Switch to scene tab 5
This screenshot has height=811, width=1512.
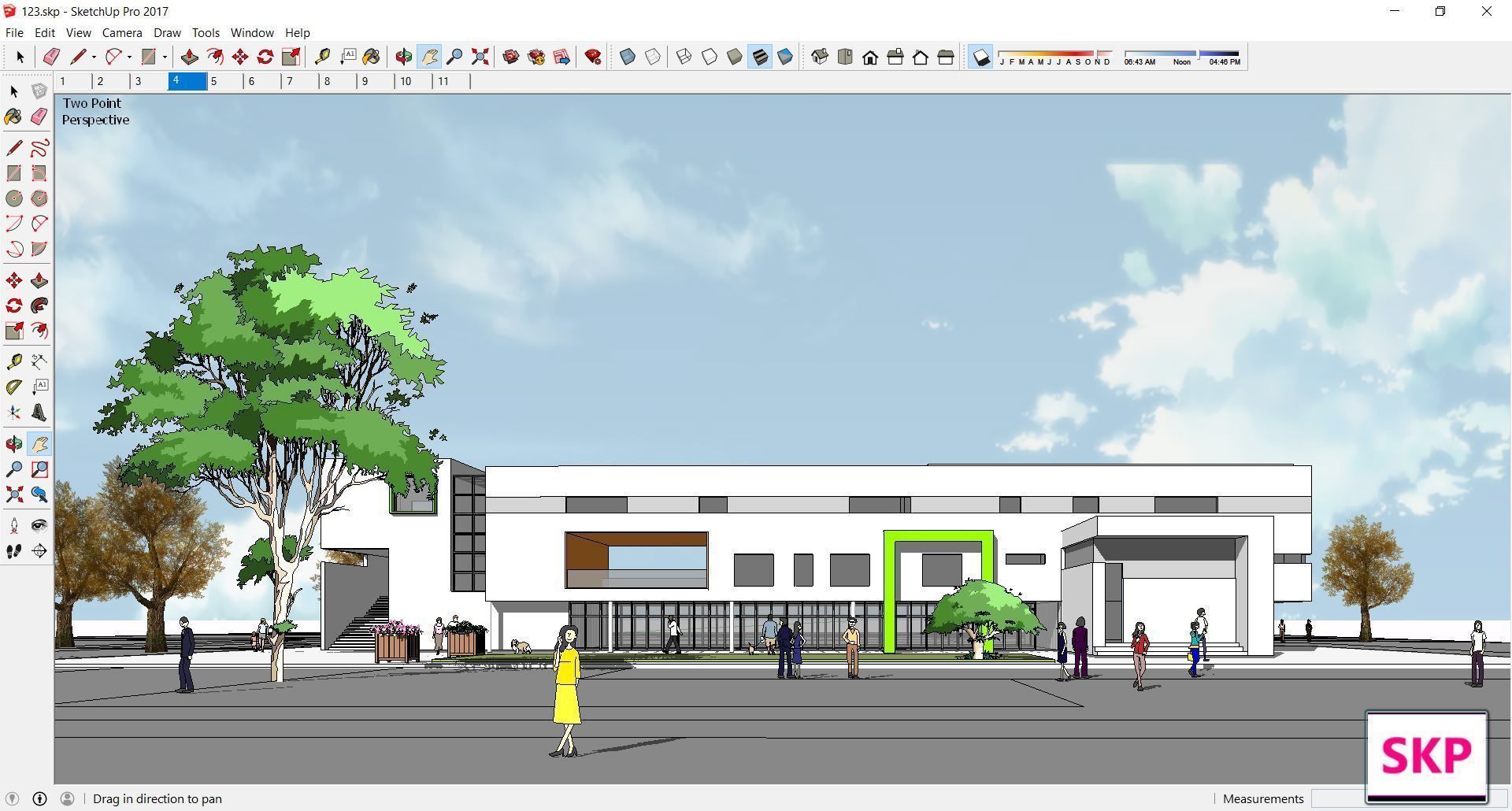coord(224,81)
